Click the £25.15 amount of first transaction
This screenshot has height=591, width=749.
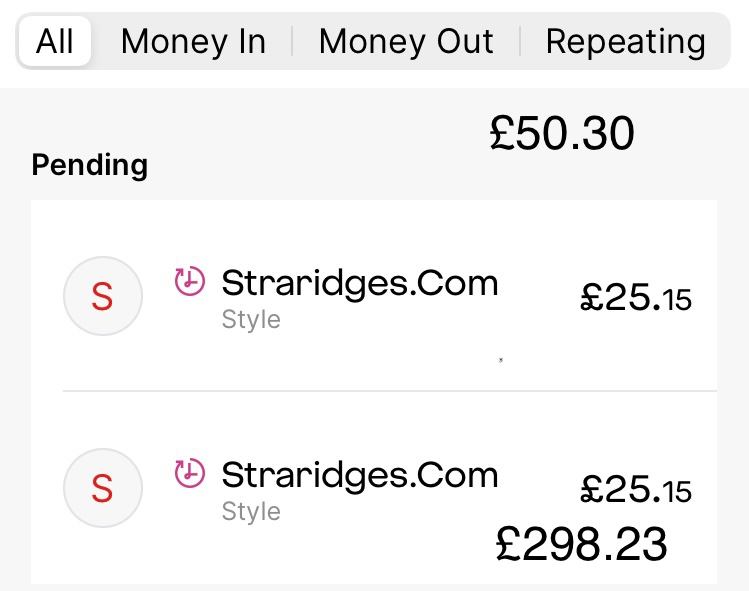[636, 297]
